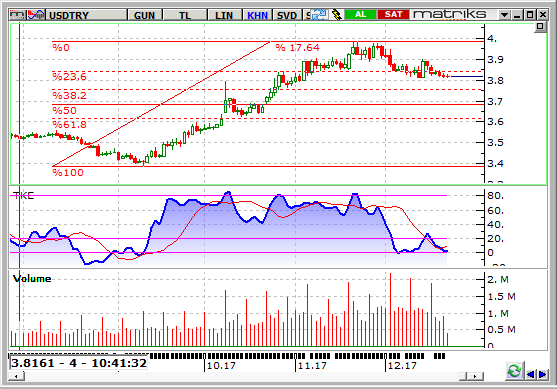The width and height of the screenshot is (557, 389).
Task: Click the small square button on price panel
Action: tap(540, 26)
